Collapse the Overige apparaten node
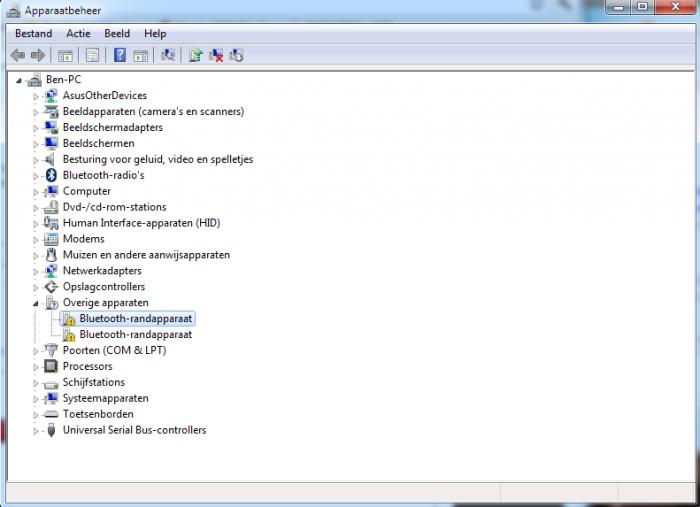The width and height of the screenshot is (700, 507). coord(35,304)
